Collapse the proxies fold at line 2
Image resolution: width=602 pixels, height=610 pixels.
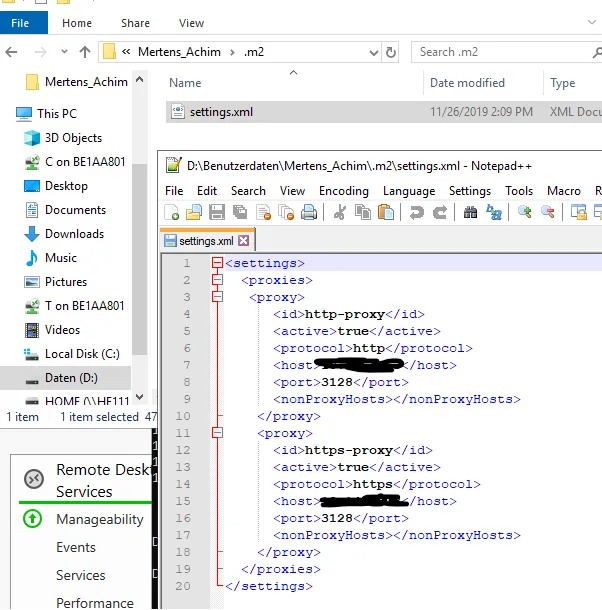[217, 280]
